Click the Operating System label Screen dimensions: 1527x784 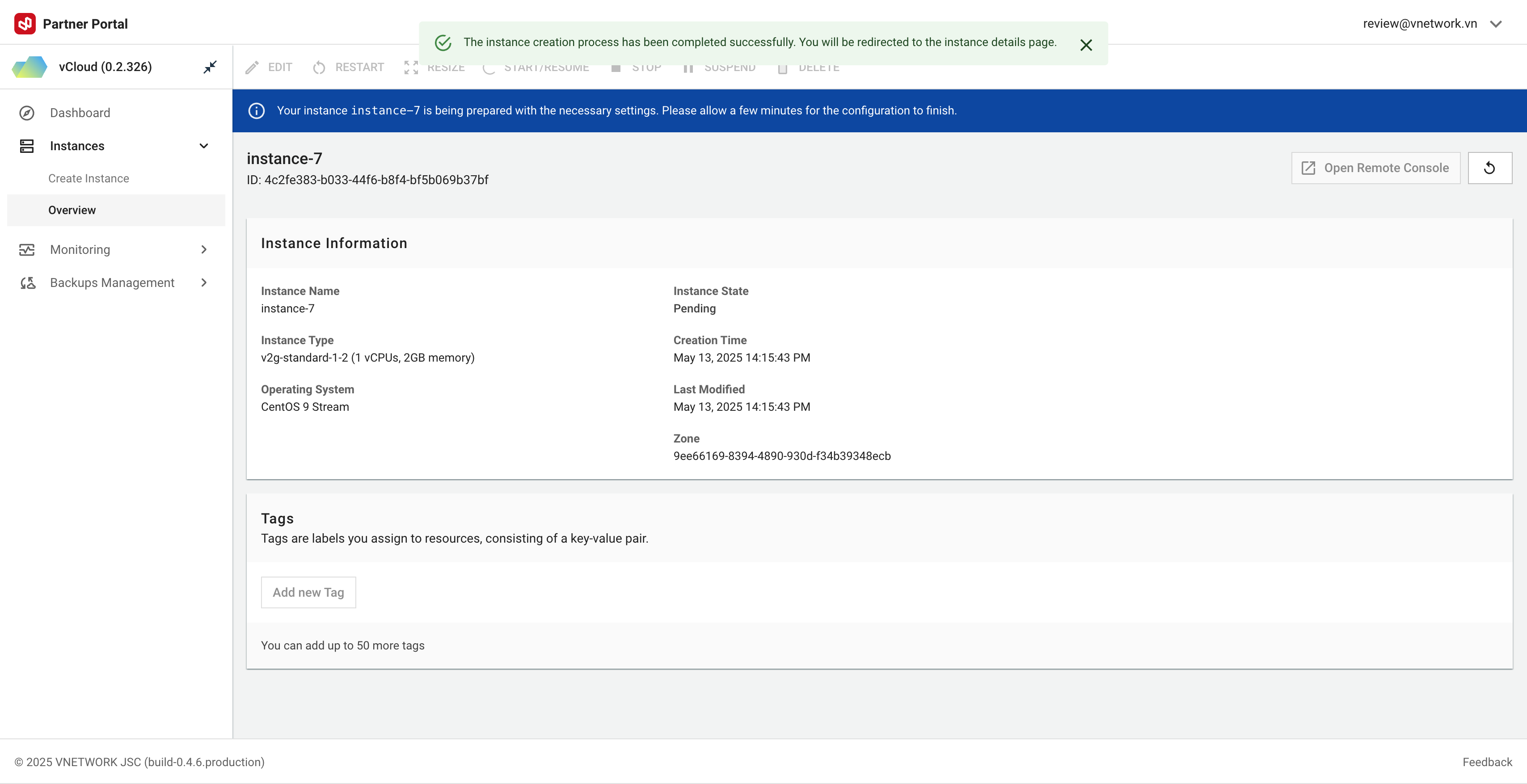coord(307,389)
